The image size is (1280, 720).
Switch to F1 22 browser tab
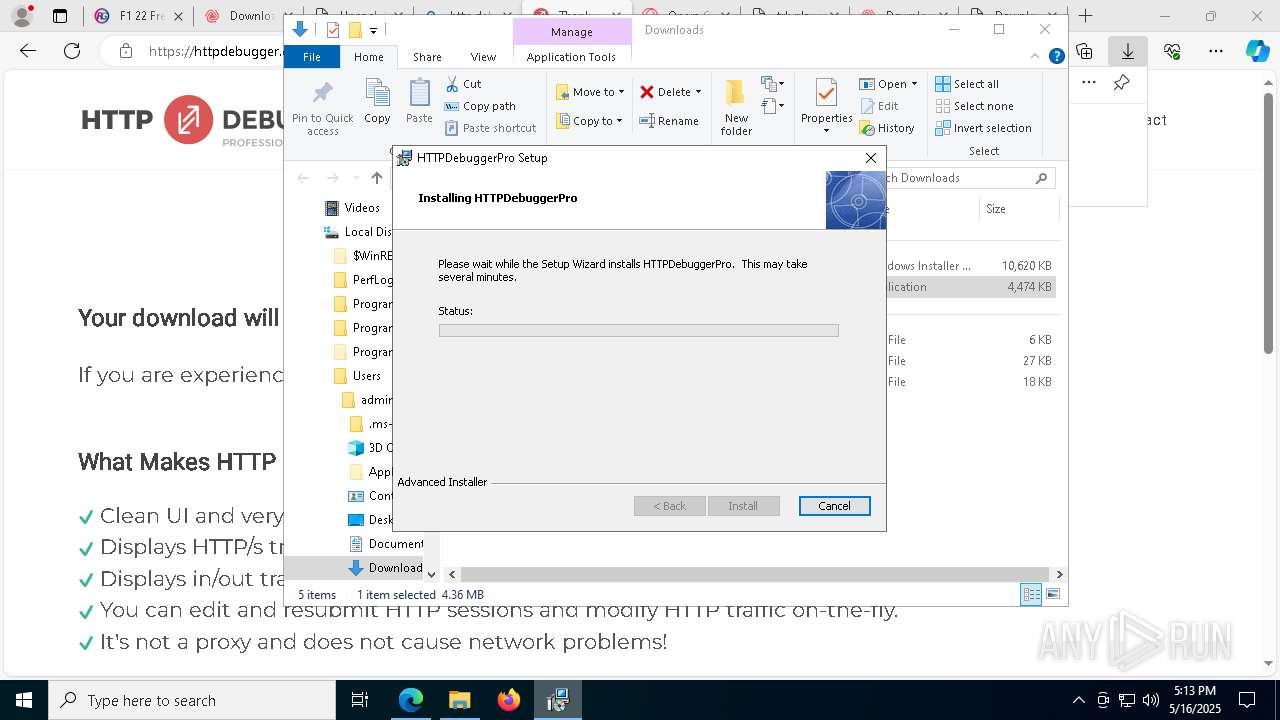coord(138,16)
